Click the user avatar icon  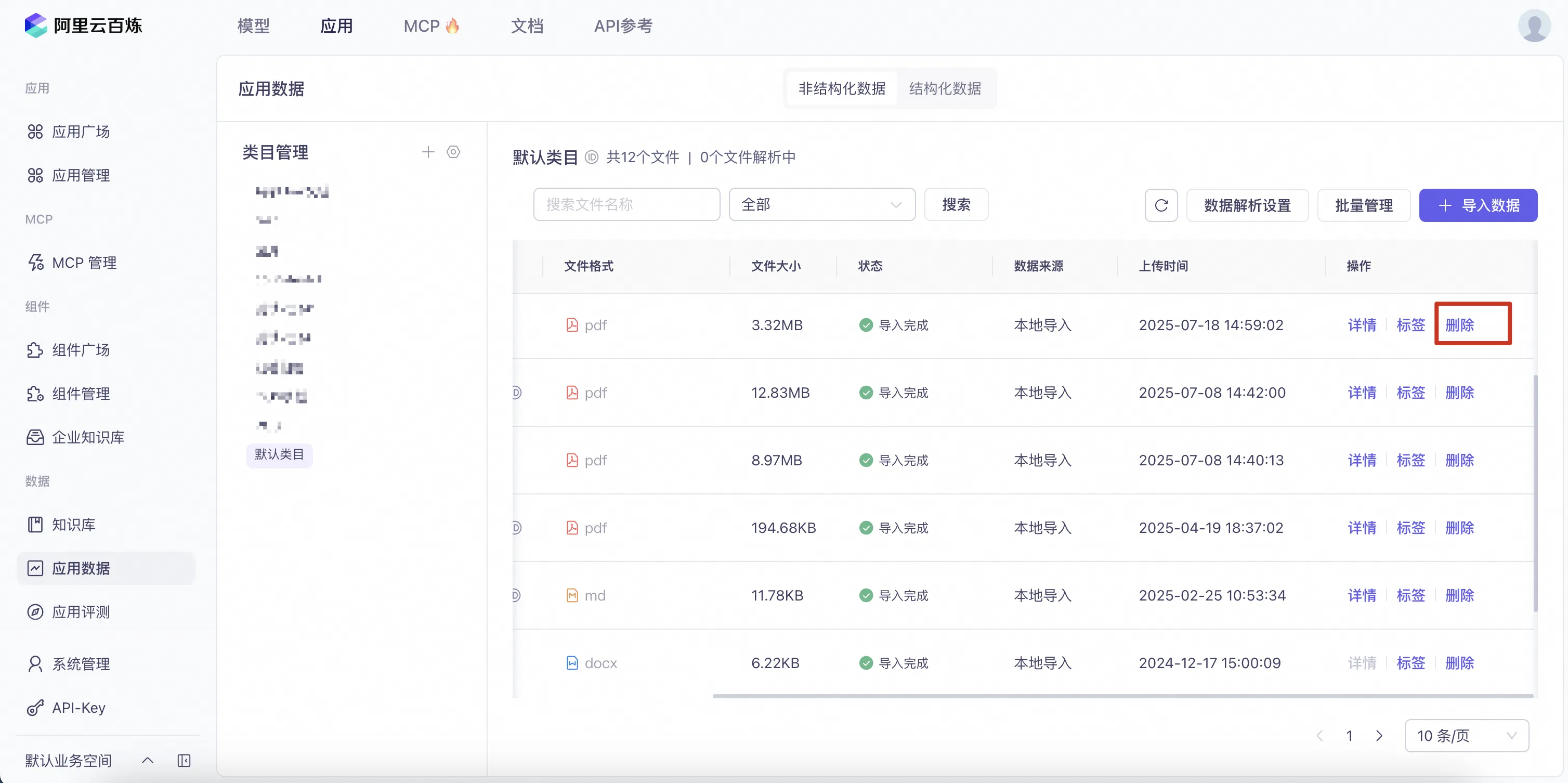point(1534,25)
